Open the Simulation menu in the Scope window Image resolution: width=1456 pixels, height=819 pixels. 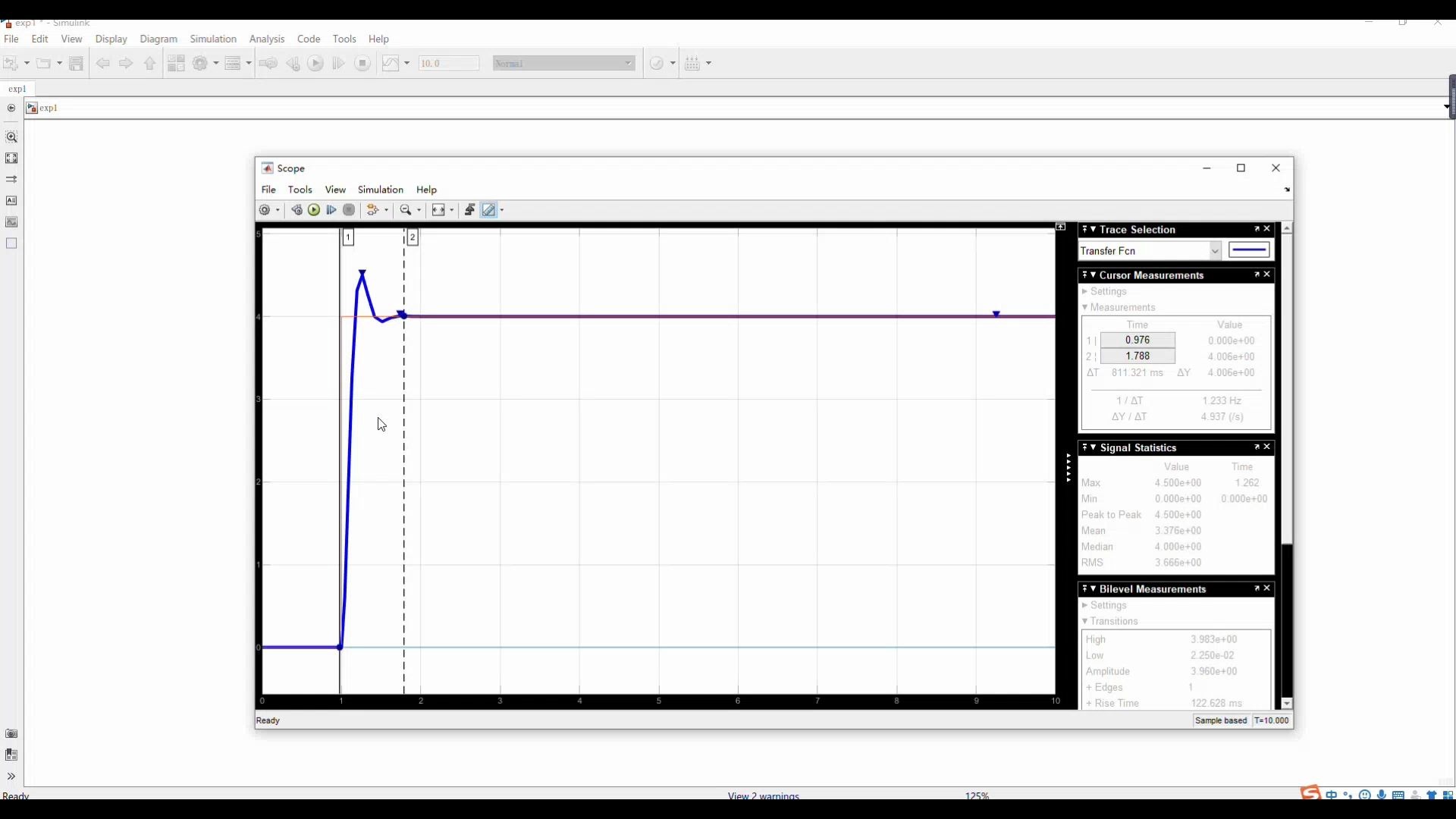[x=380, y=190]
